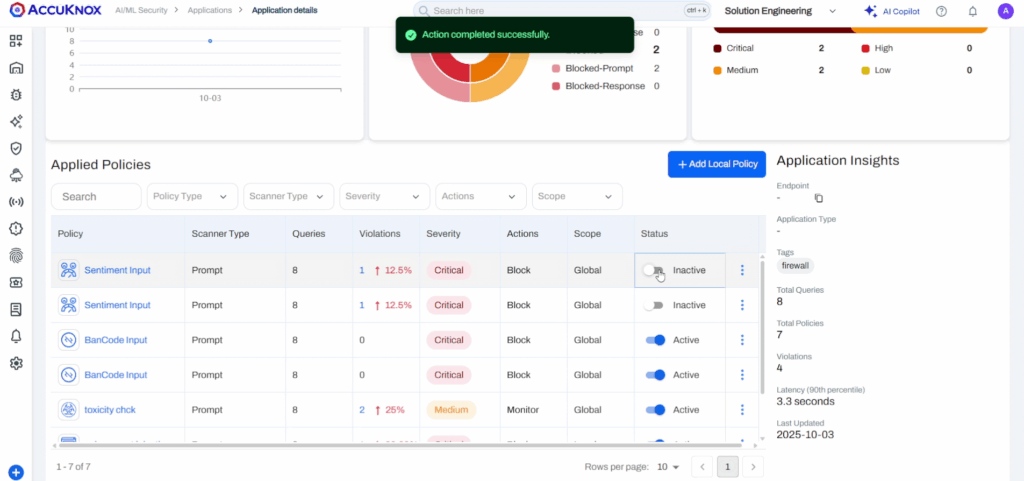This screenshot has height=481, width=1024.
Task: Click the Blocked-Prompt legend swatch
Action: pyautogui.click(x=556, y=69)
